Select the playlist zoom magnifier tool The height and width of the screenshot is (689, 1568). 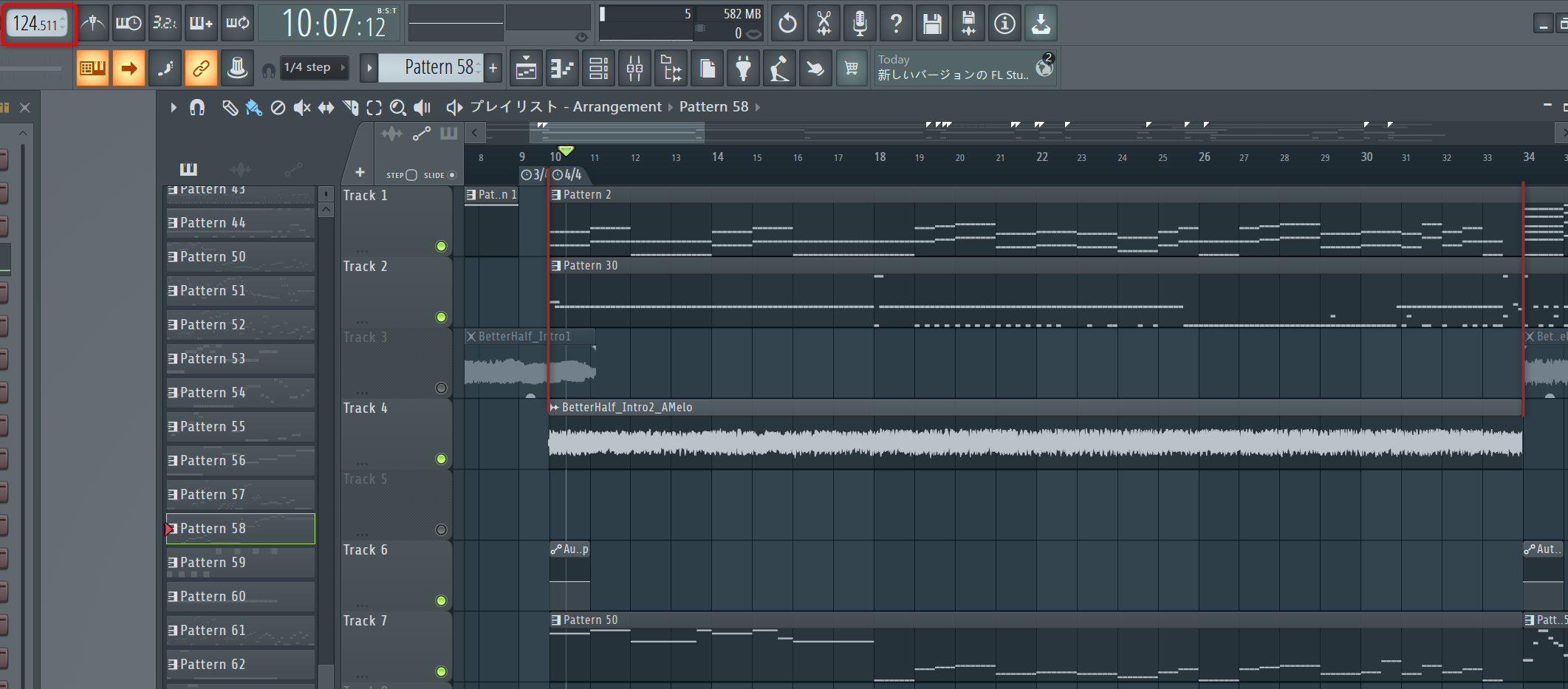[x=398, y=108]
